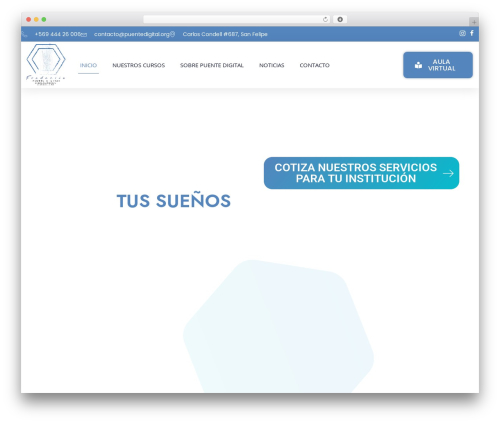The width and height of the screenshot is (500, 423).
Task: Open the Facebook page icon
Action: point(472,33)
